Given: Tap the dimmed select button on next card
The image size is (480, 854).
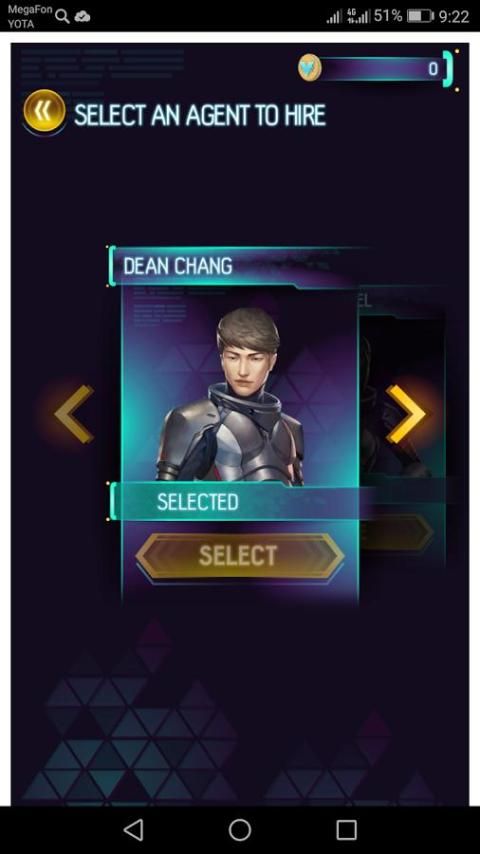Looking at the screenshot, I should click(397, 532).
